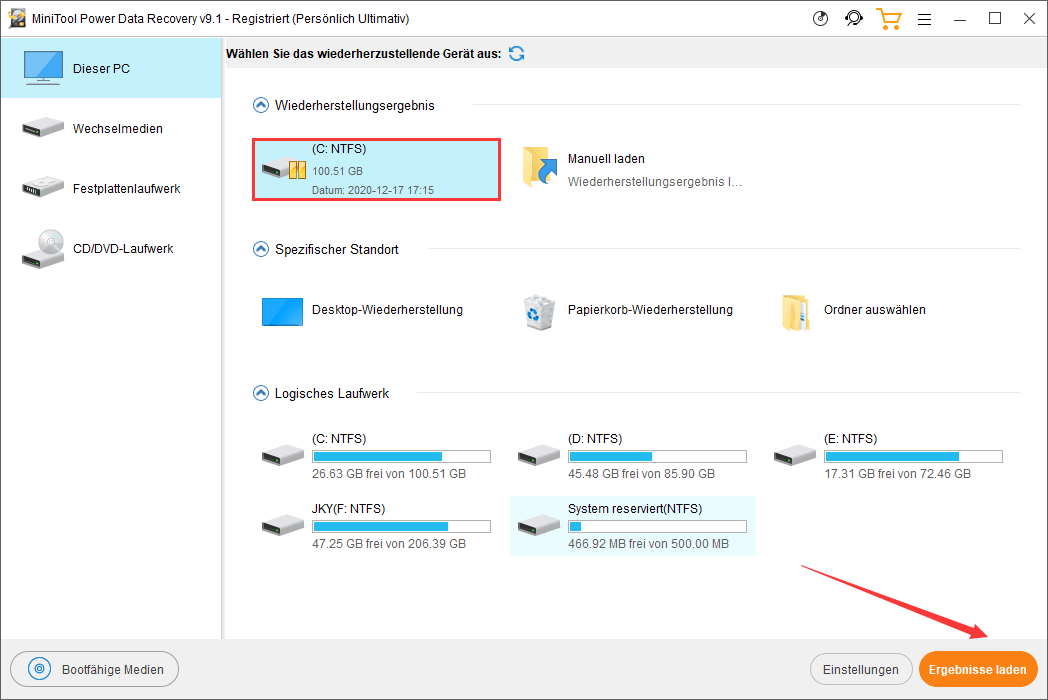Image resolution: width=1048 pixels, height=700 pixels.
Task: Open the shopping cart icon
Action: pyautogui.click(x=889, y=19)
